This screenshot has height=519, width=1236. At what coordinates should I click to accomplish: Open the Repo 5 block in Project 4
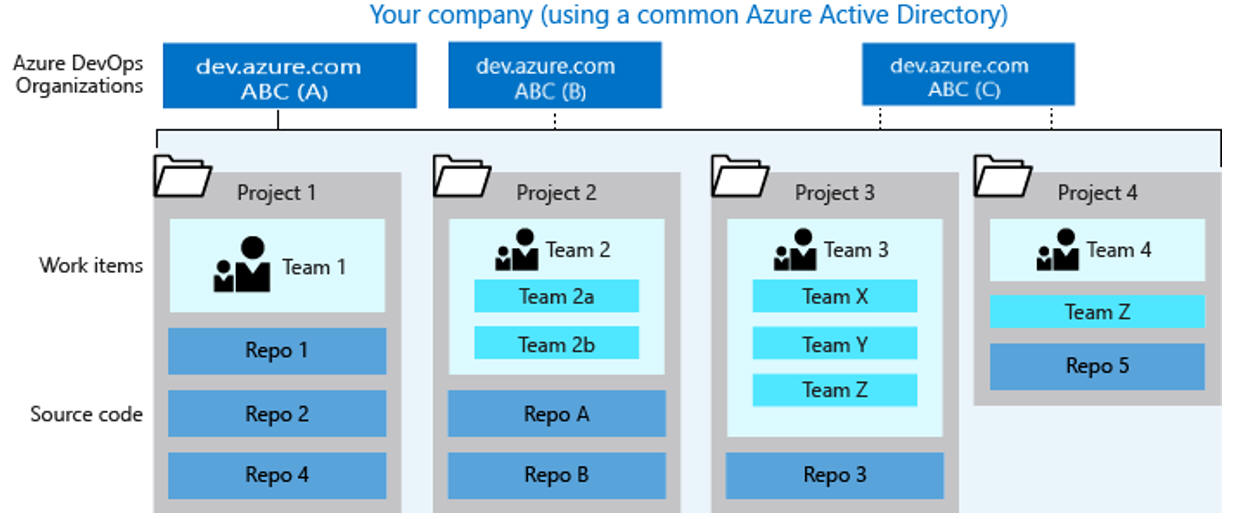tap(1097, 366)
